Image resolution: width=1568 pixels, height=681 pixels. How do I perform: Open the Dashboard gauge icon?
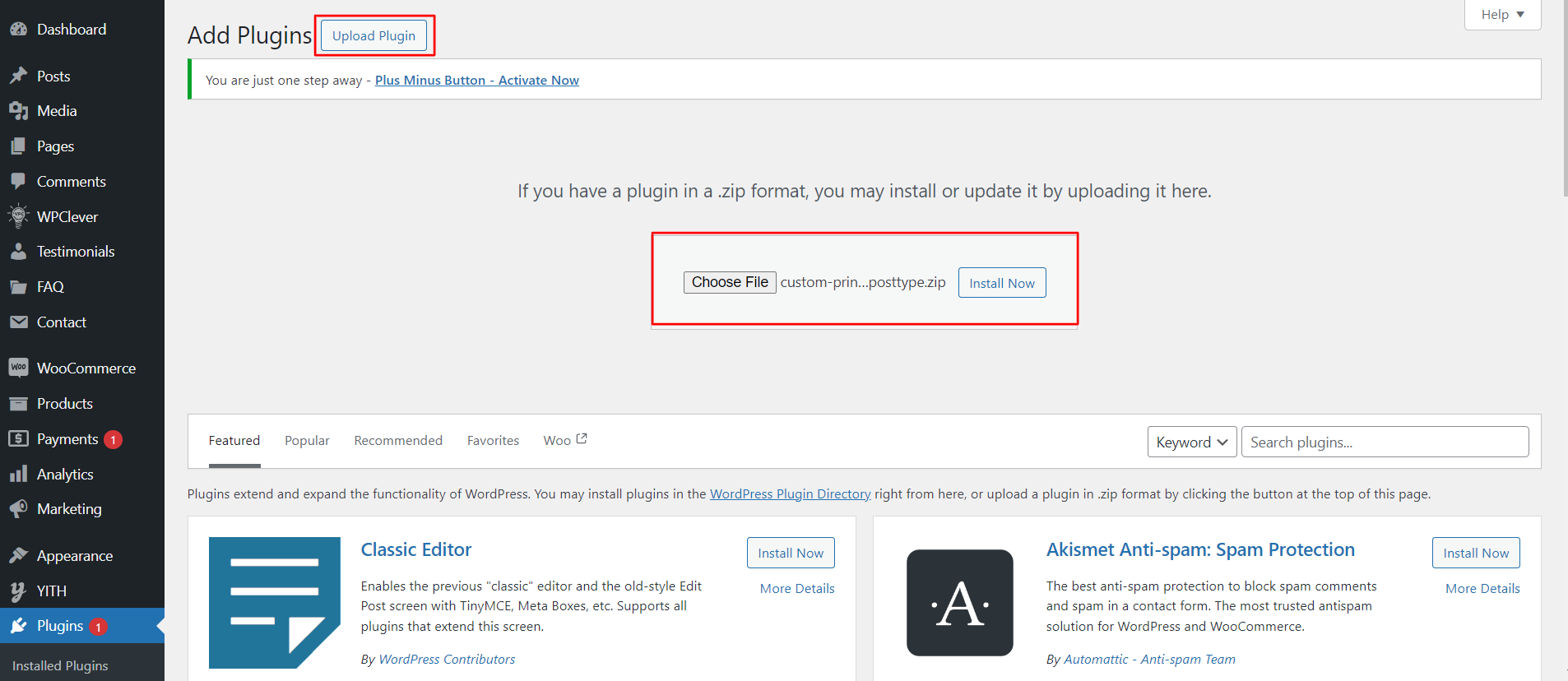pyautogui.click(x=18, y=30)
